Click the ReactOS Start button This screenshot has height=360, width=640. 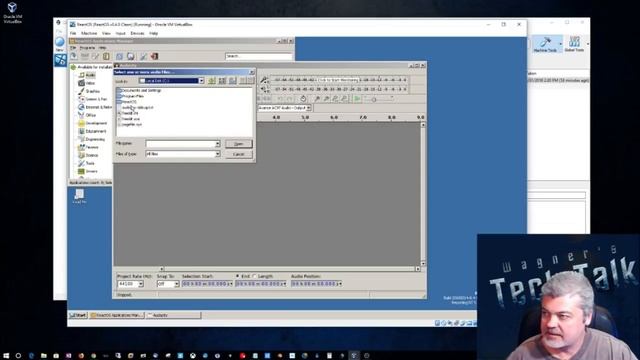(x=78, y=315)
